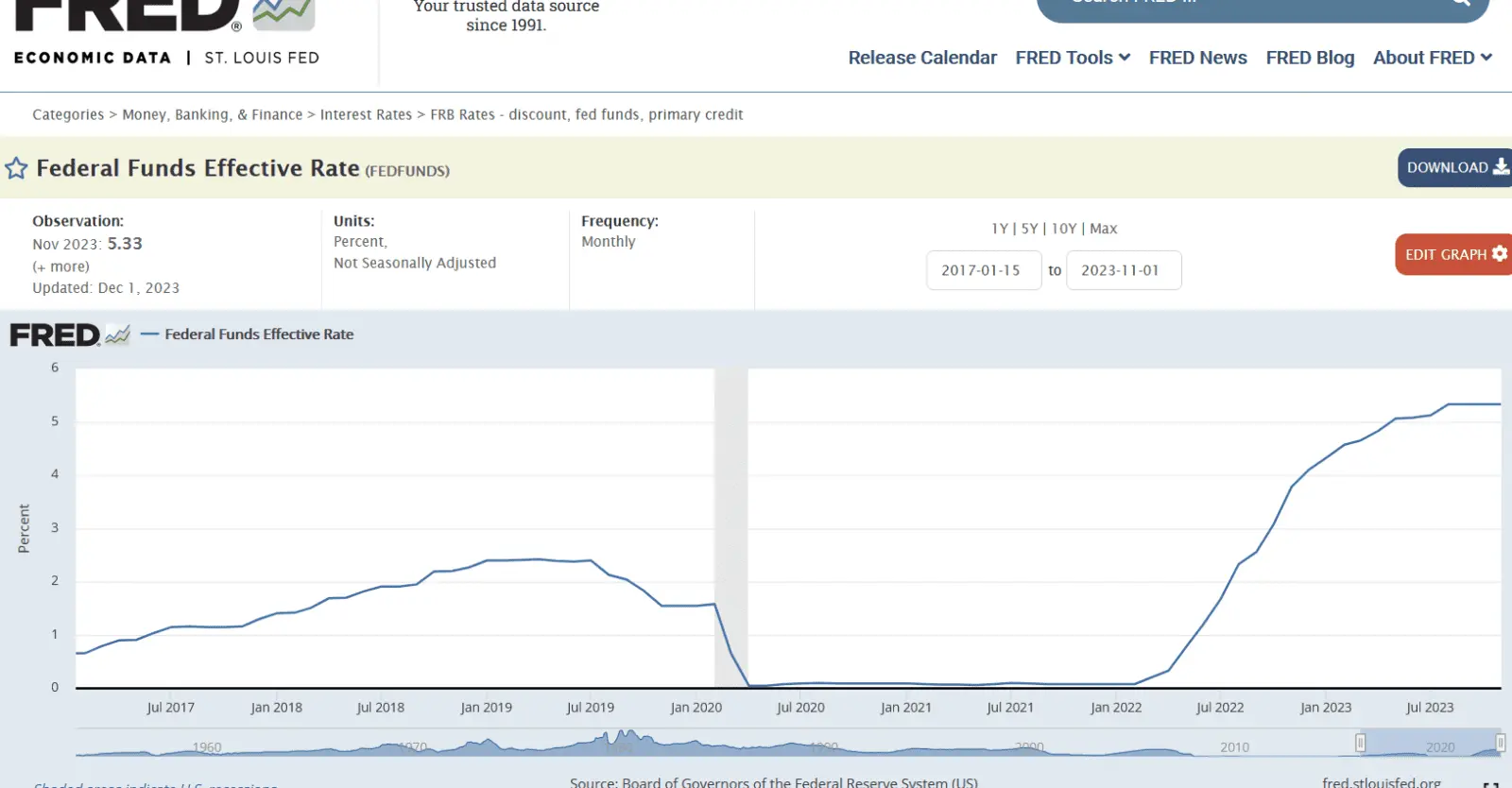Screen dimensions: 1512x788
Task: Open the Interest Rates breadcrumb link
Action: (x=366, y=114)
